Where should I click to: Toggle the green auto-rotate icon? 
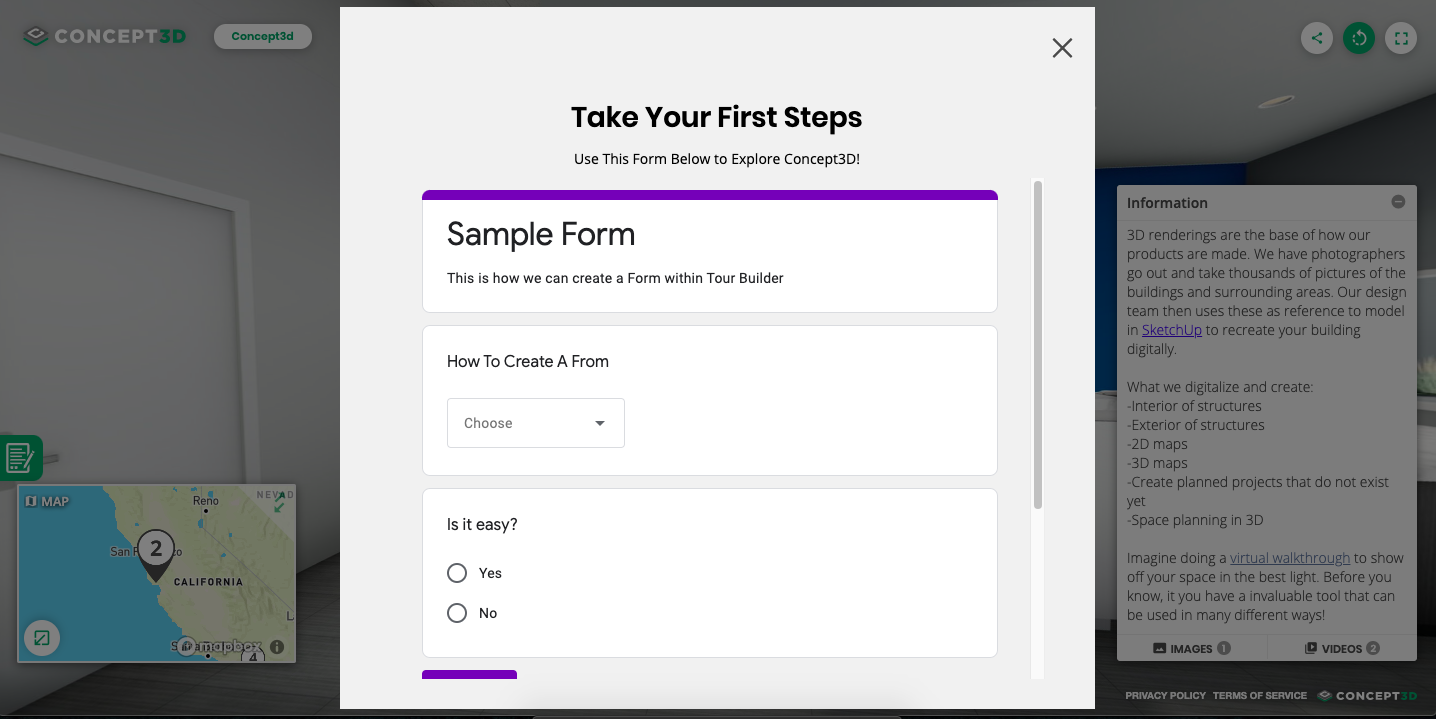click(1359, 39)
